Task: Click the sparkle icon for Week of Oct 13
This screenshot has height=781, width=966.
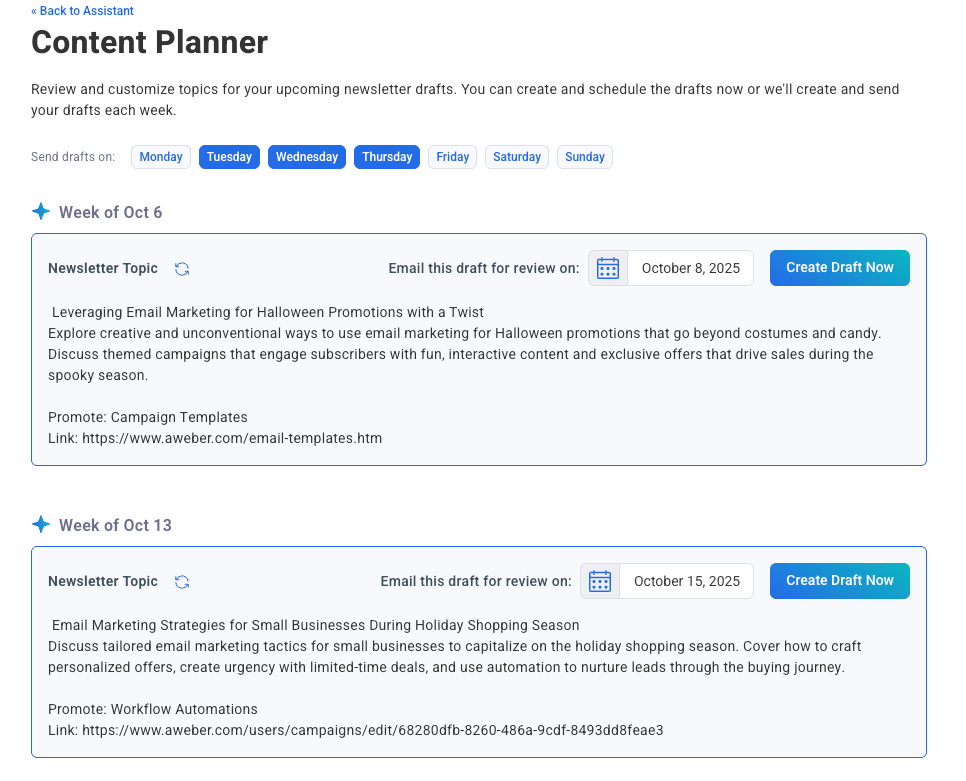Action: point(41,525)
